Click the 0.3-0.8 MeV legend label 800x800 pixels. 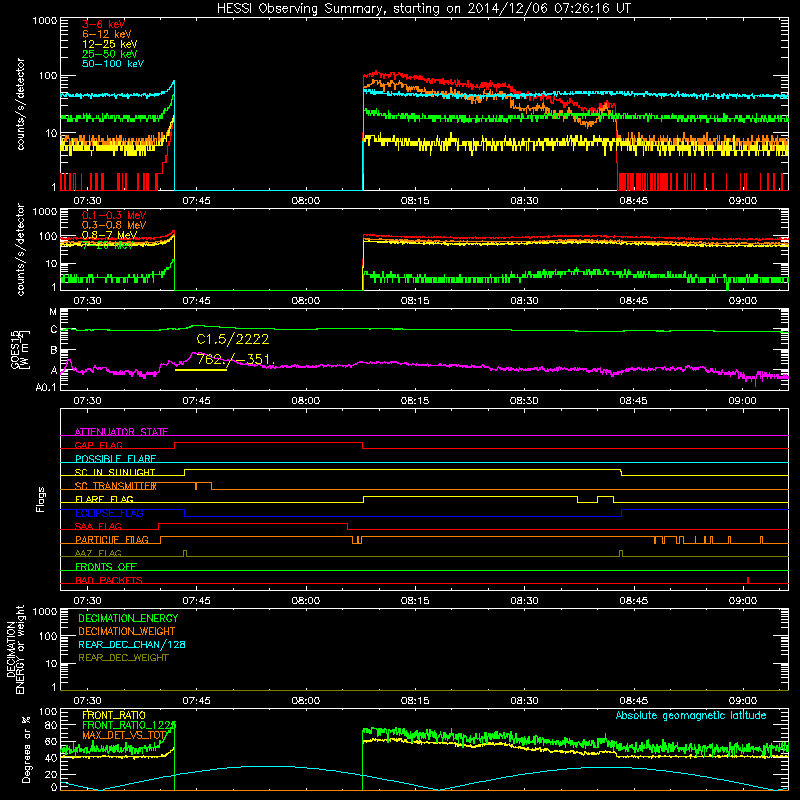[x=114, y=225]
